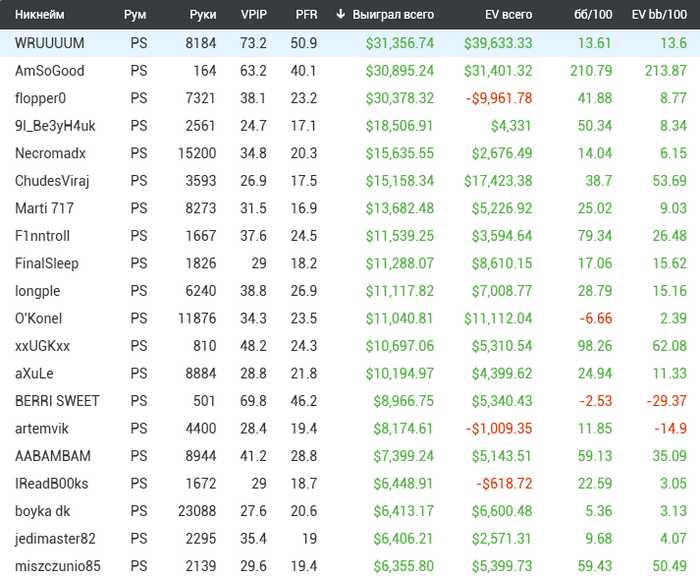
Task: Click winnings value $31,356.74
Action: [400, 43]
